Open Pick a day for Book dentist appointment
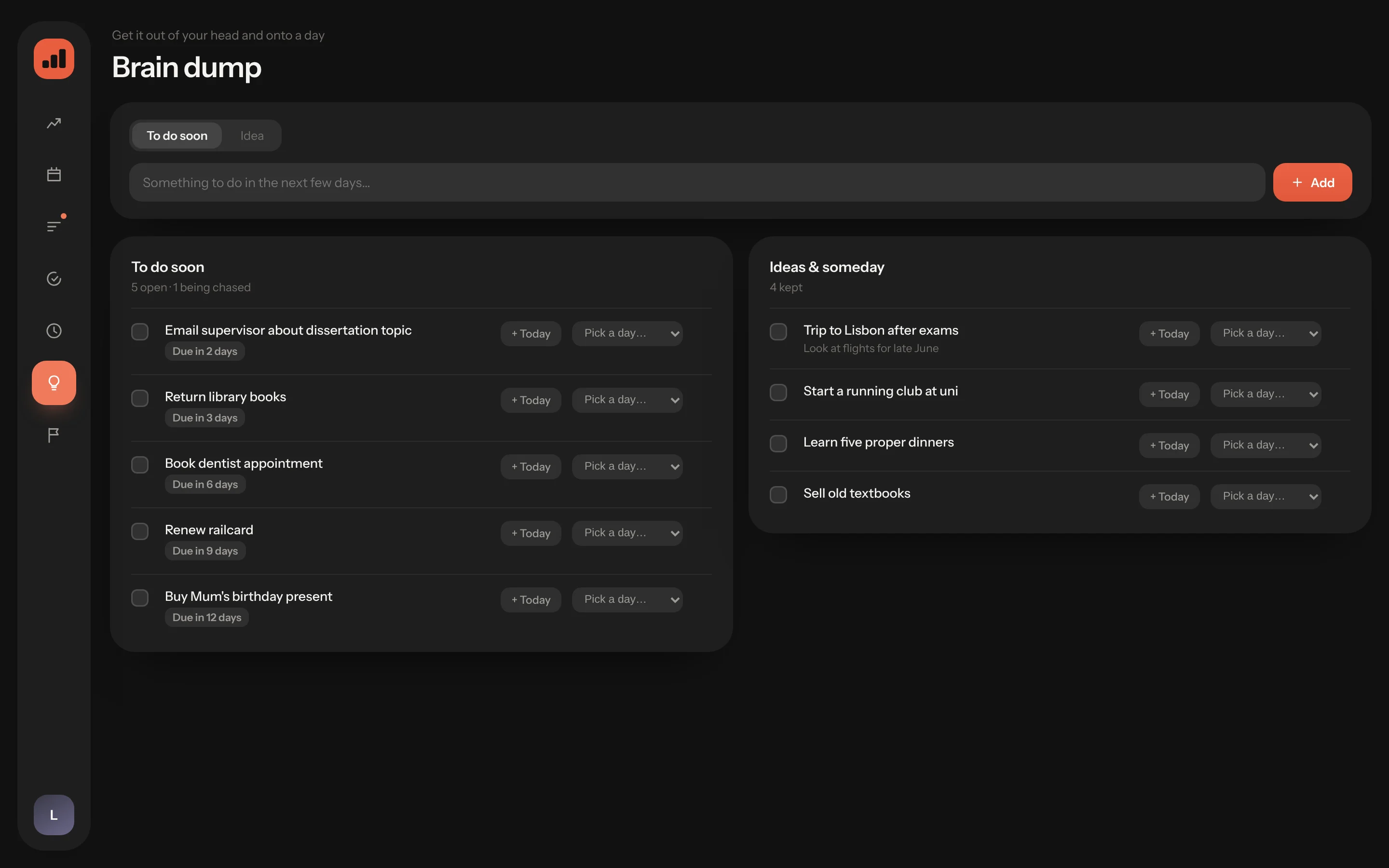1389x868 pixels. point(627,467)
